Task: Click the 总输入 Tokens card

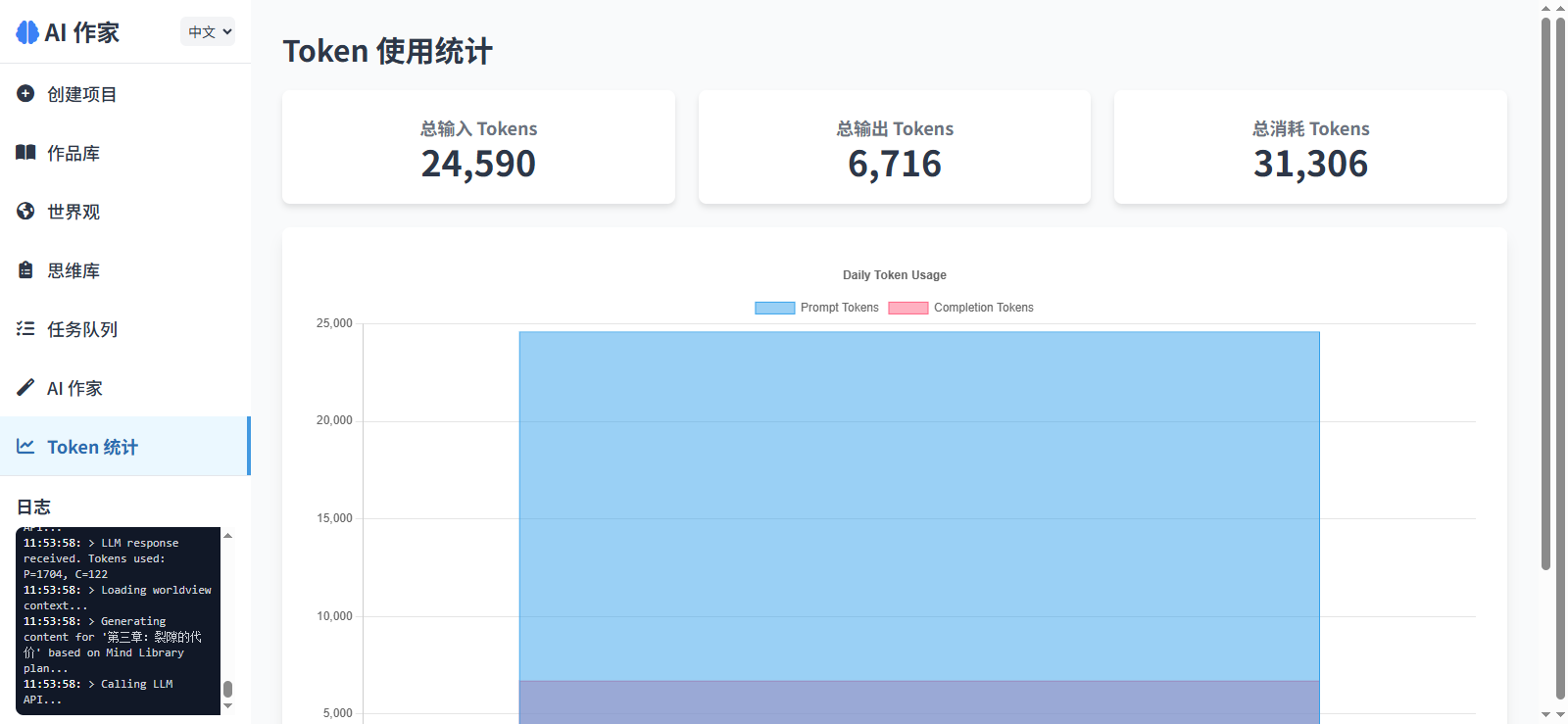Action: coord(478,147)
